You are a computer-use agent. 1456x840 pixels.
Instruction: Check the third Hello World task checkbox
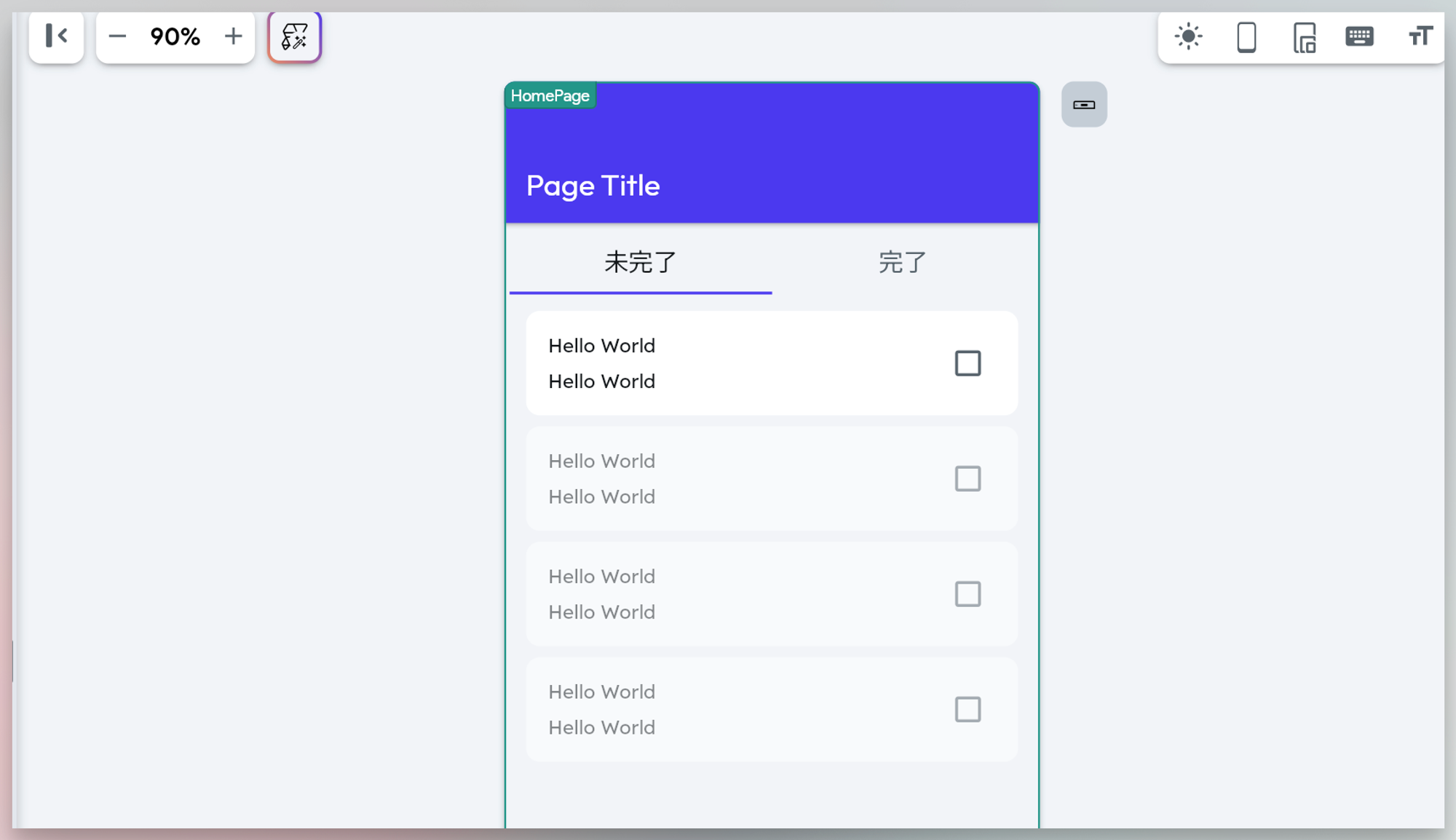coord(968,594)
